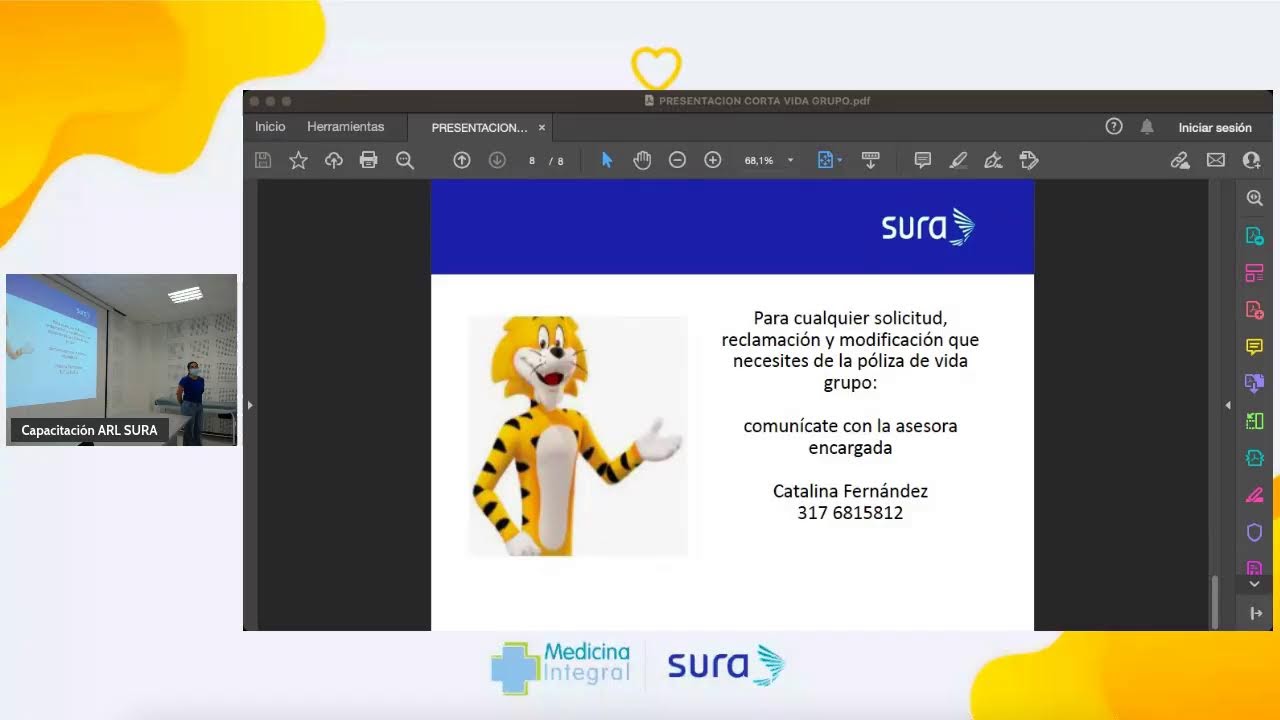The image size is (1280, 720).
Task: Send file by email envelope icon
Action: point(1215,160)
